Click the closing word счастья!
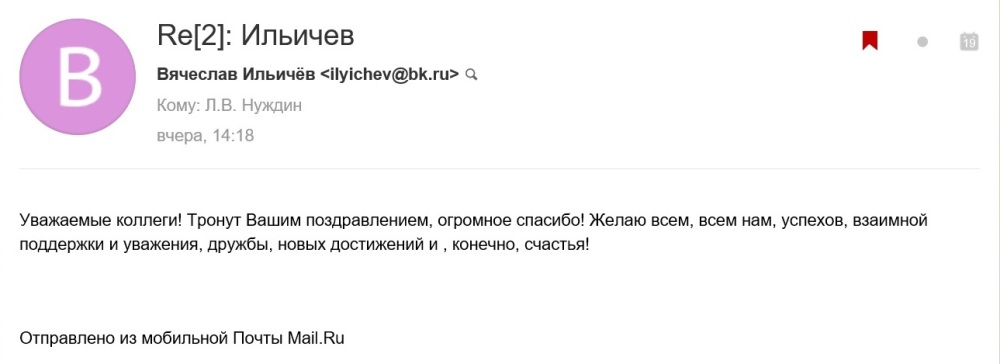 pyautogui.click(x=557, y=244)
